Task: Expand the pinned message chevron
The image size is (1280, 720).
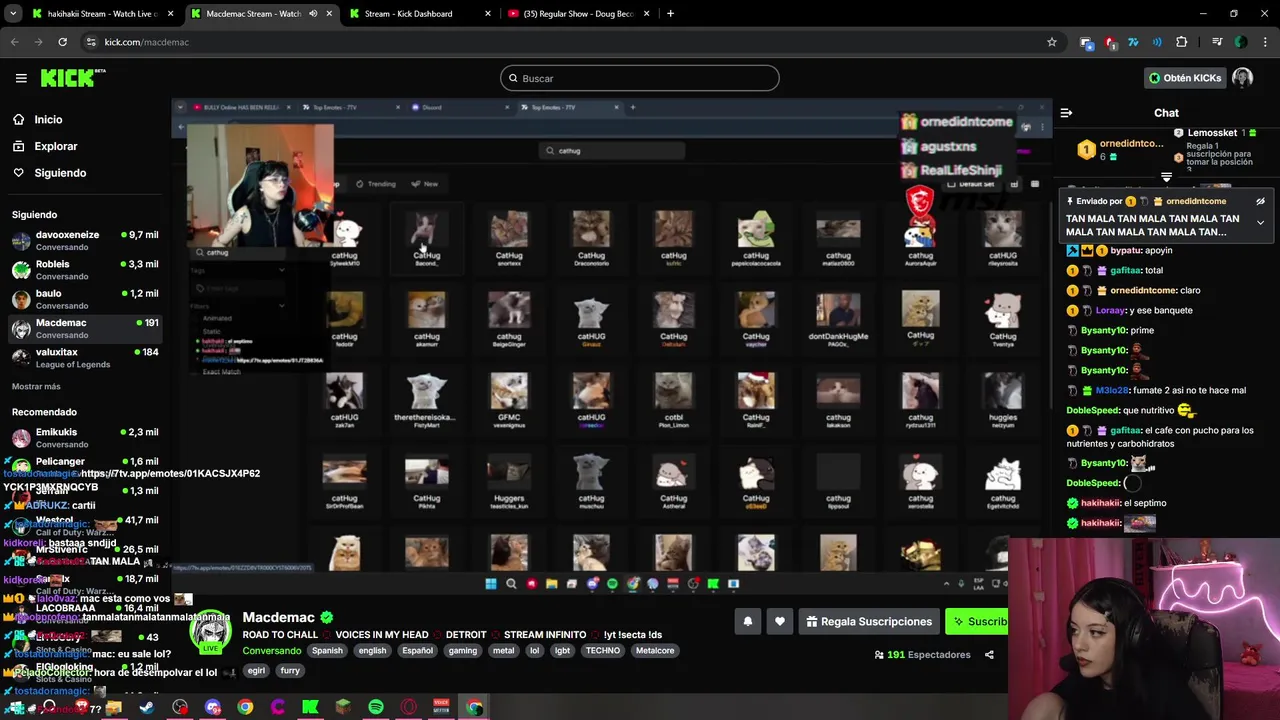Action: click(x=1260, y=223)
